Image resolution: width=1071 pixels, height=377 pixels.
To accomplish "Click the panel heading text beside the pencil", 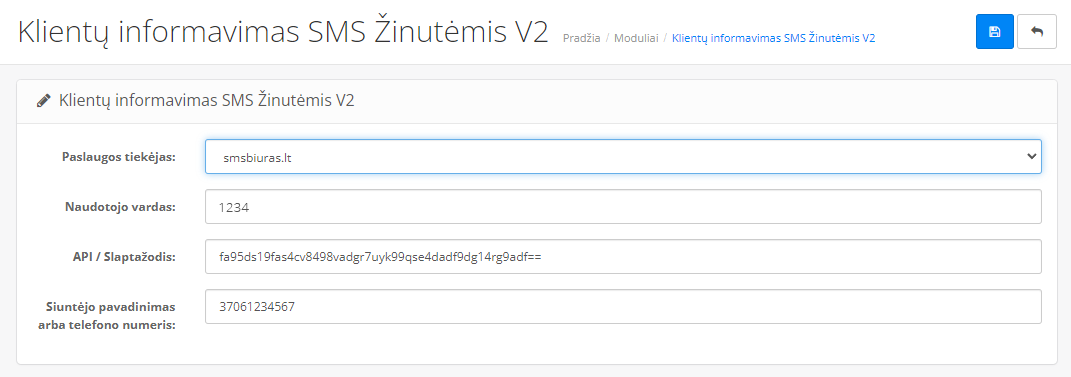I will pyautogui.click(x=207, y=101).
